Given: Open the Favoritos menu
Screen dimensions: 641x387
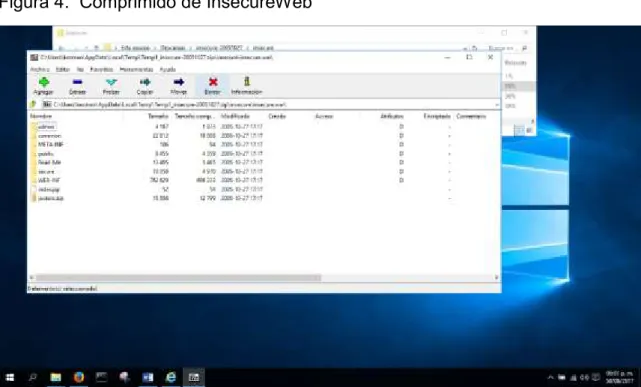Looking at the screenshot, I should tap(101, 69).
